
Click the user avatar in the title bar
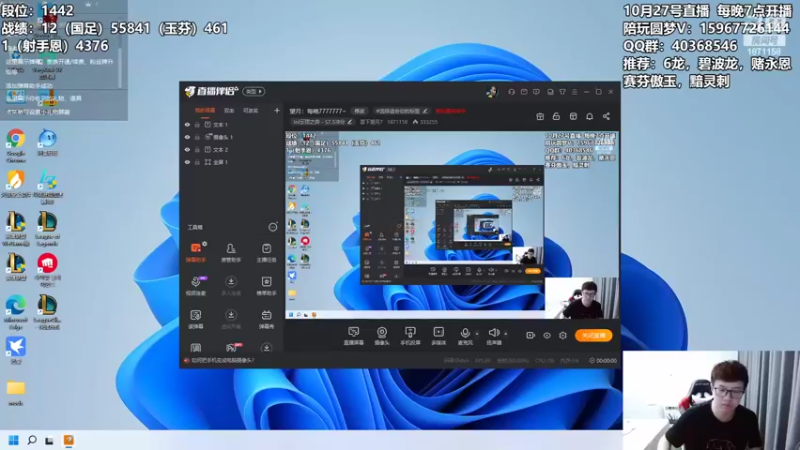pos(492,92)
